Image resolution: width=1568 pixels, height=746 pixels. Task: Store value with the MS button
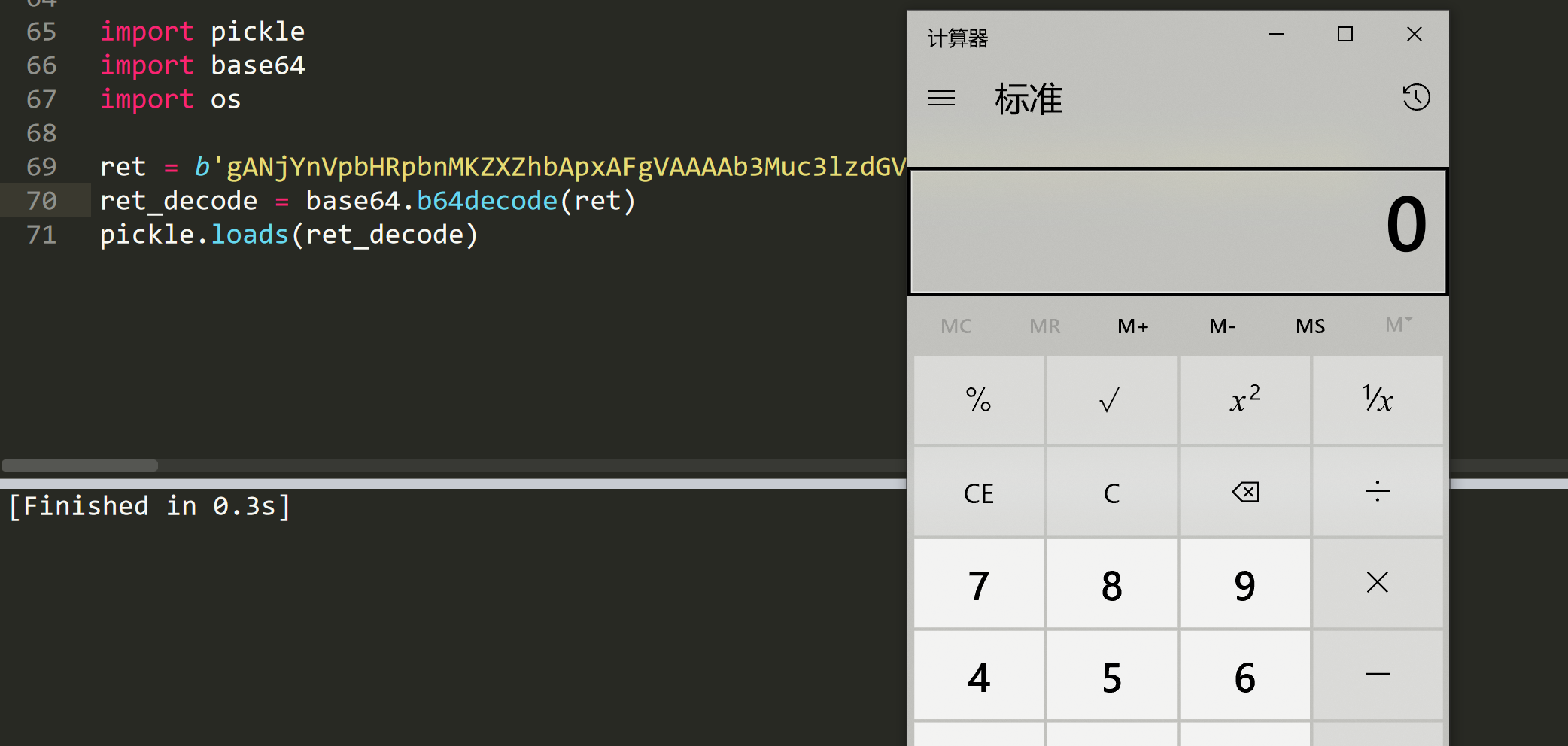(1310, 326)
